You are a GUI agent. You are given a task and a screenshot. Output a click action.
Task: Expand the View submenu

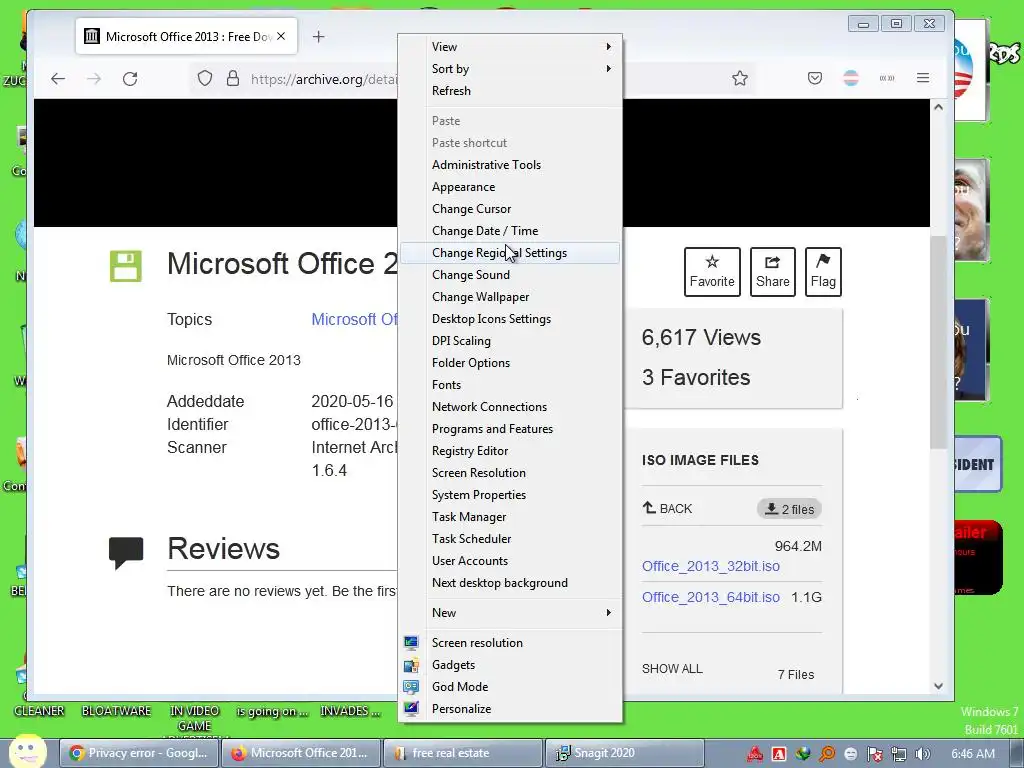[x=509, y=46]
